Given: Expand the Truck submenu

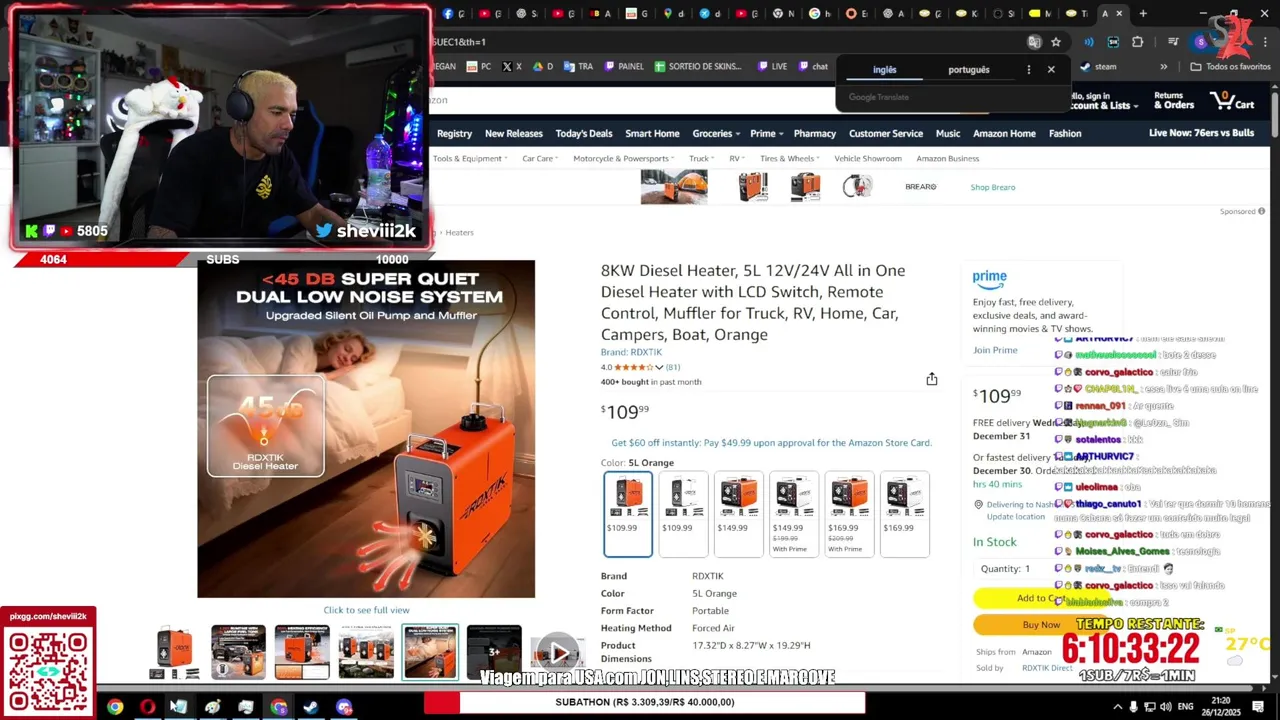Looking at the screenshot, I should click(x=702, y=158).
